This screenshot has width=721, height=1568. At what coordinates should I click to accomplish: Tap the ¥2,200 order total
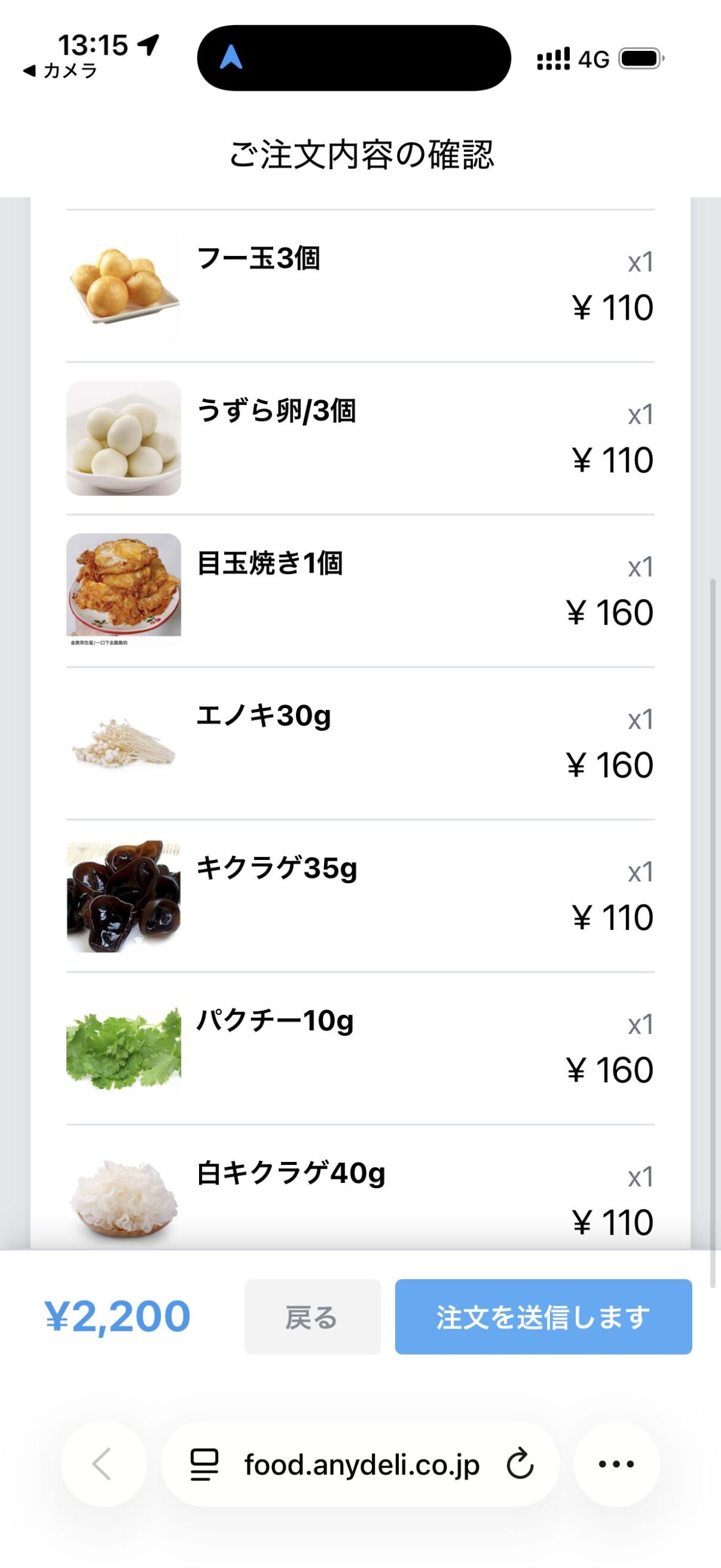coord(117,1316)
